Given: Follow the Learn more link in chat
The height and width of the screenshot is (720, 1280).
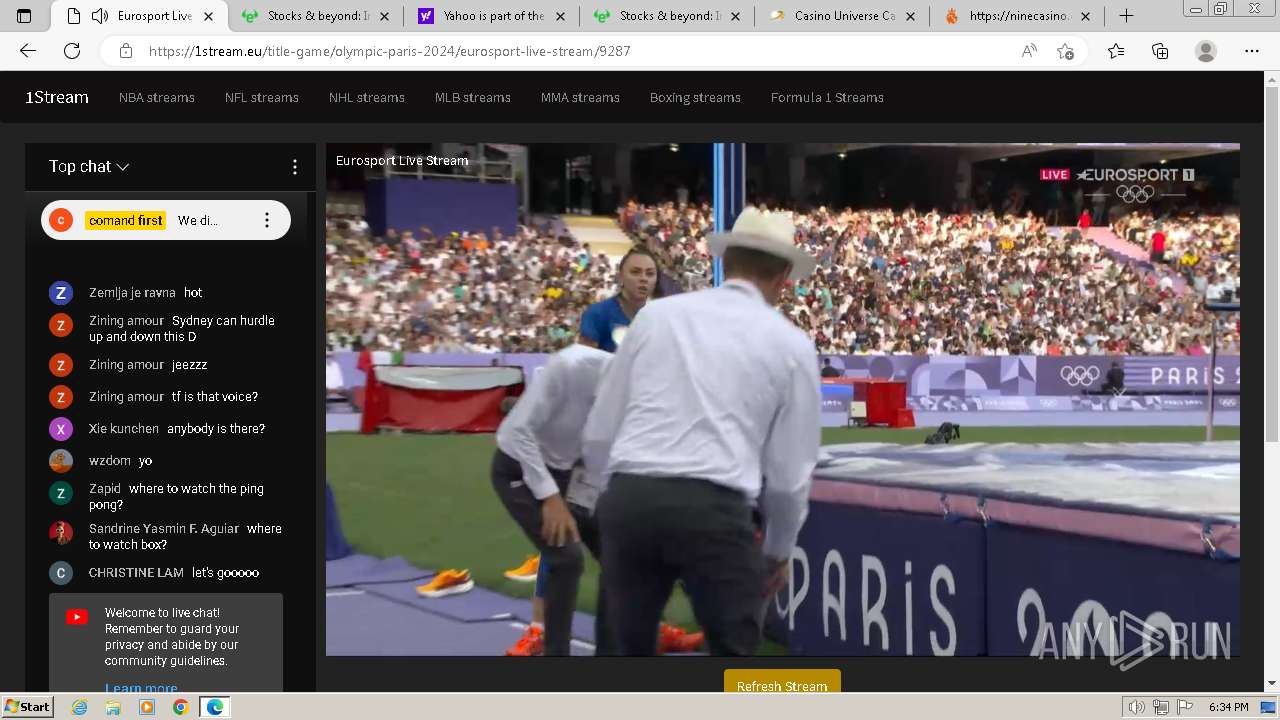Looking at the screenshot, I should pos(141,688).
